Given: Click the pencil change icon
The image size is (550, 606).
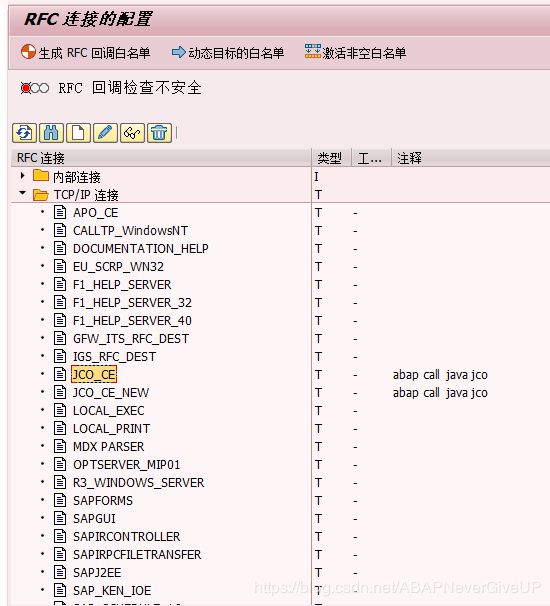Looking at the screenshot, I should point(105,133).
